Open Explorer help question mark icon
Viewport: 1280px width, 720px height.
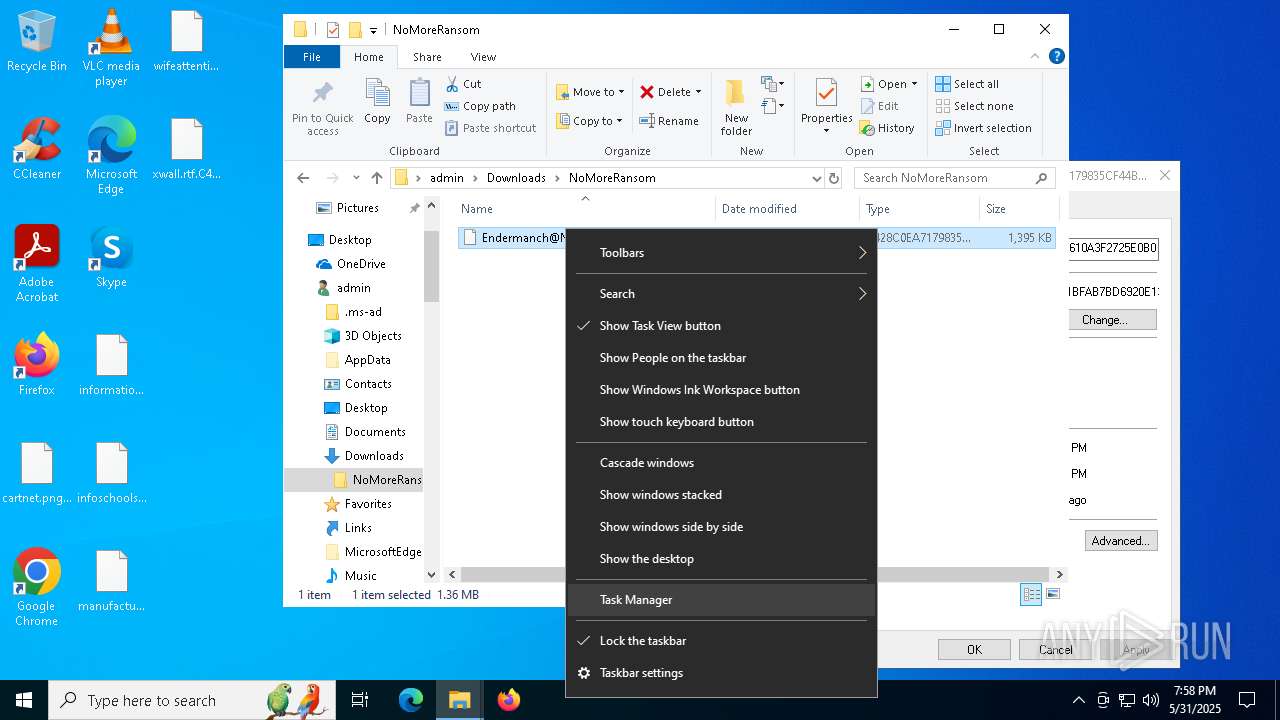(x=1056, y=57)
